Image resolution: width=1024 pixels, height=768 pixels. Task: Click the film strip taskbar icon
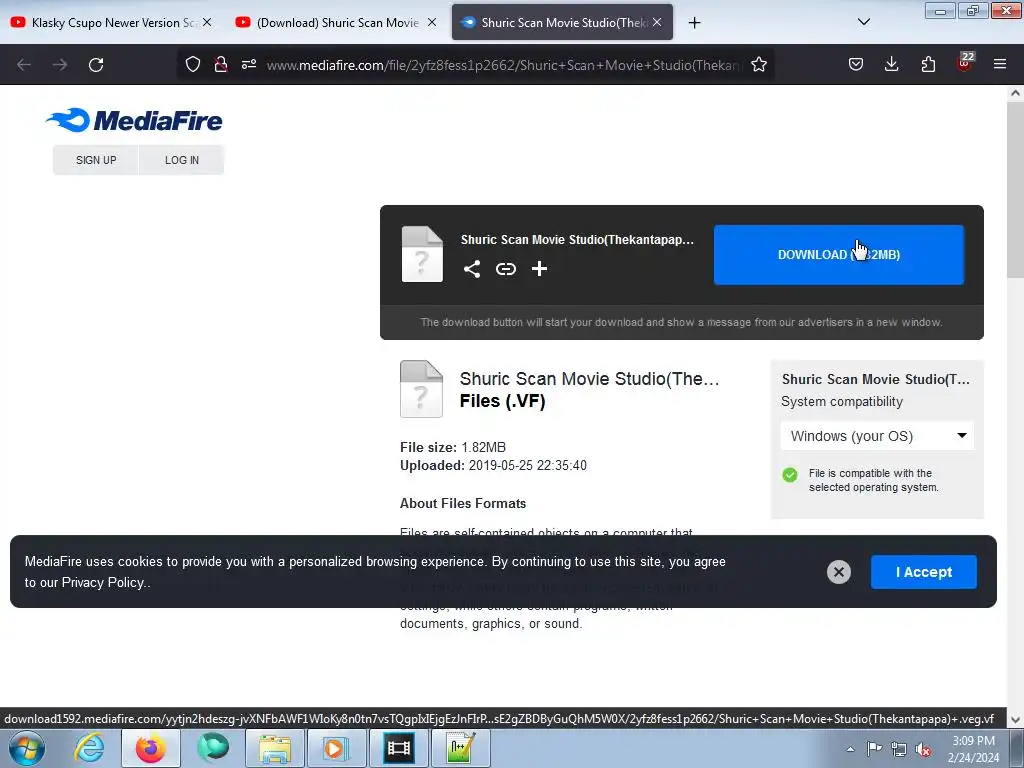(x=398, y=748)
